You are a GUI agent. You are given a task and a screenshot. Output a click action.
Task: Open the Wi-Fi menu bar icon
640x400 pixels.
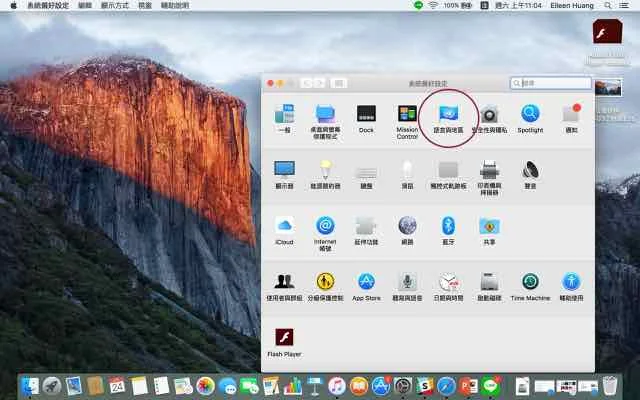click(433, 5)
